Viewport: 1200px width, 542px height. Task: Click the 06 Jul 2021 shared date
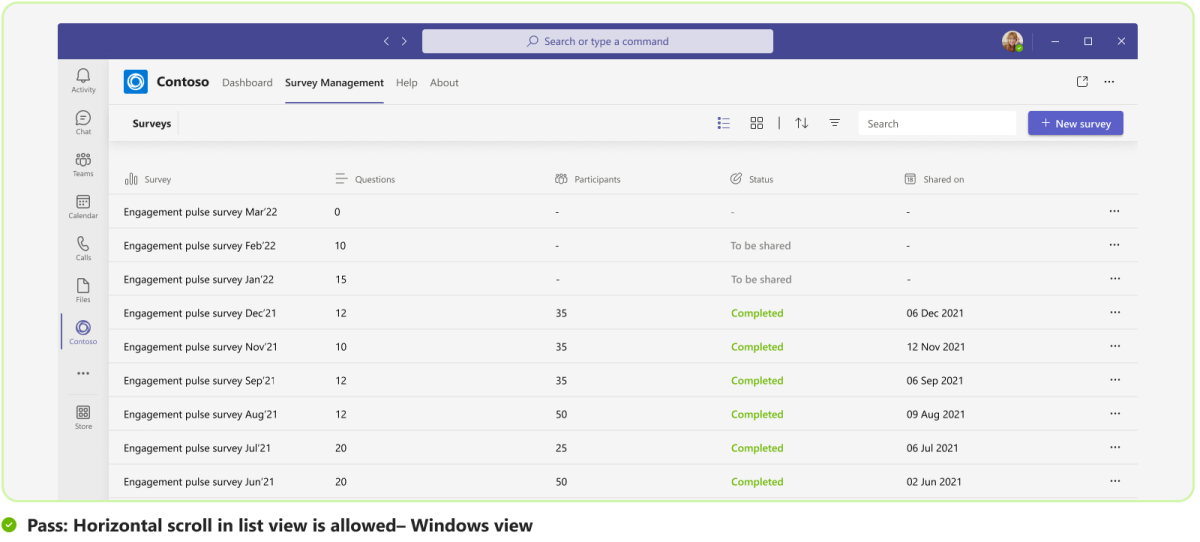[932, 448]
